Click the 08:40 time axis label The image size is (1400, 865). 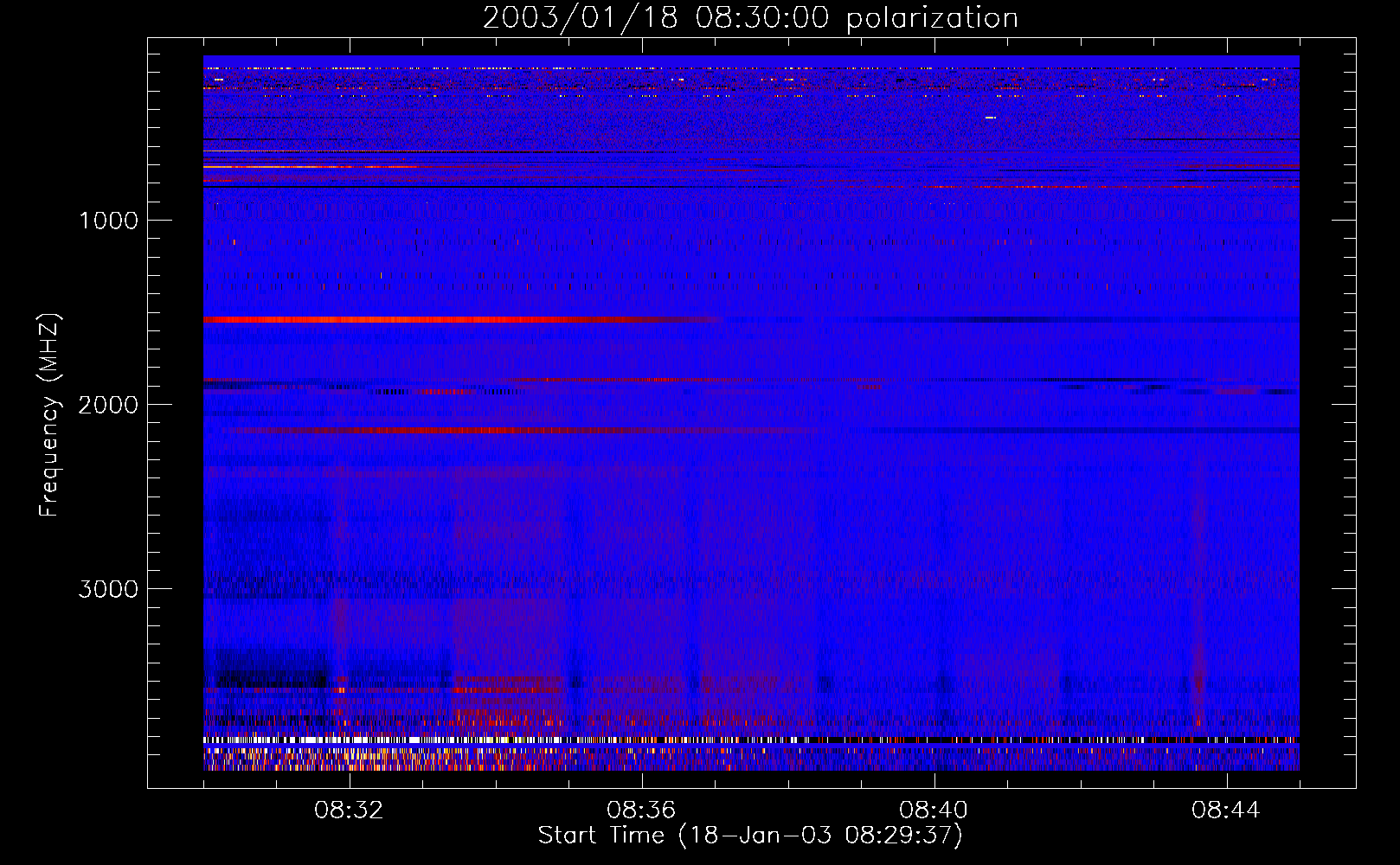tap(934, 811)
